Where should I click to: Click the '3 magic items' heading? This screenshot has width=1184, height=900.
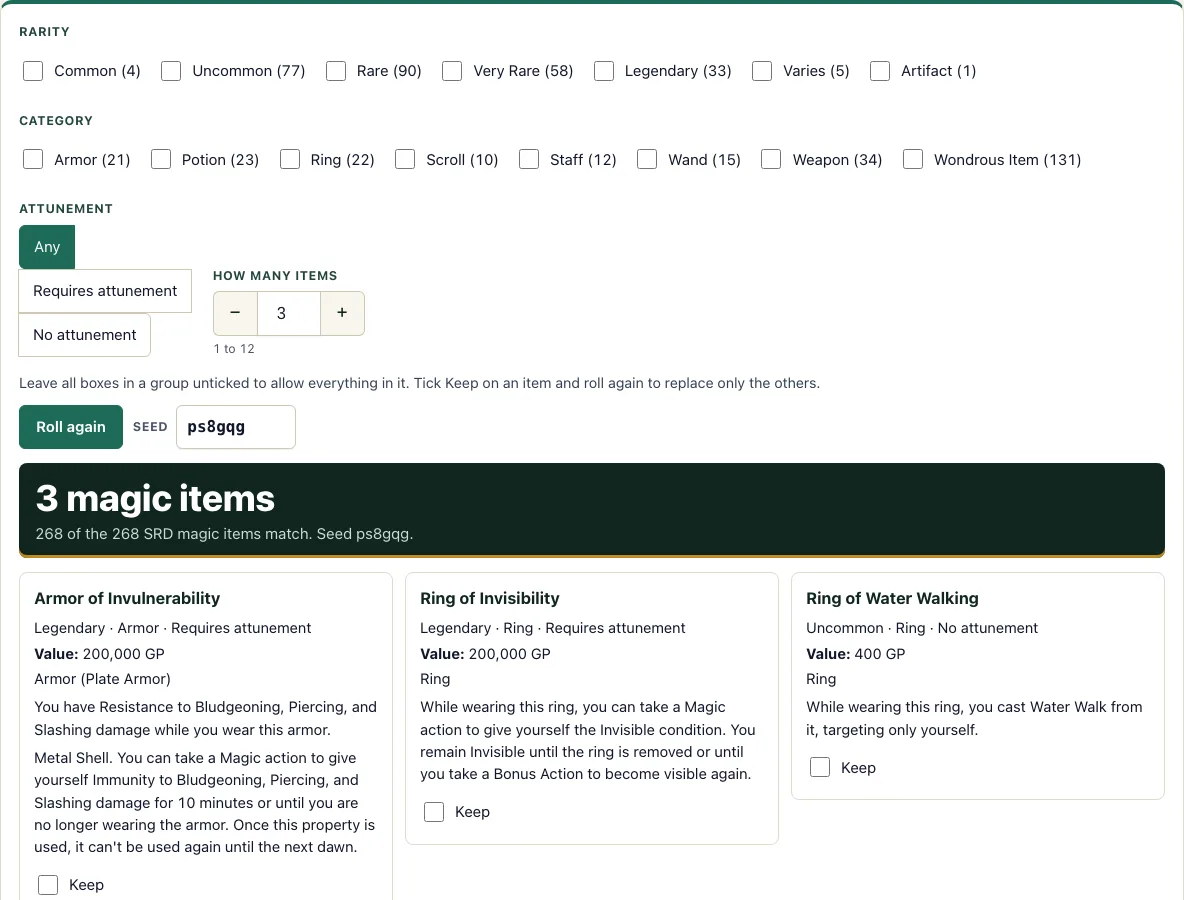[155, 498]
